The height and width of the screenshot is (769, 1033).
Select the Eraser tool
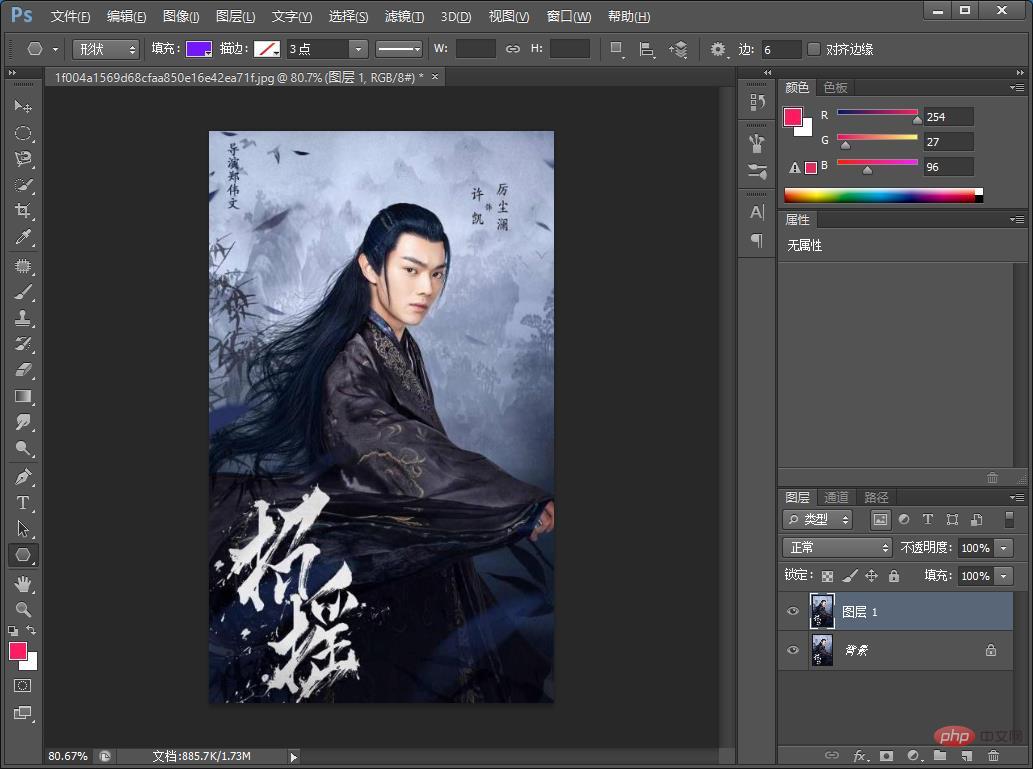tap(22, 370)
